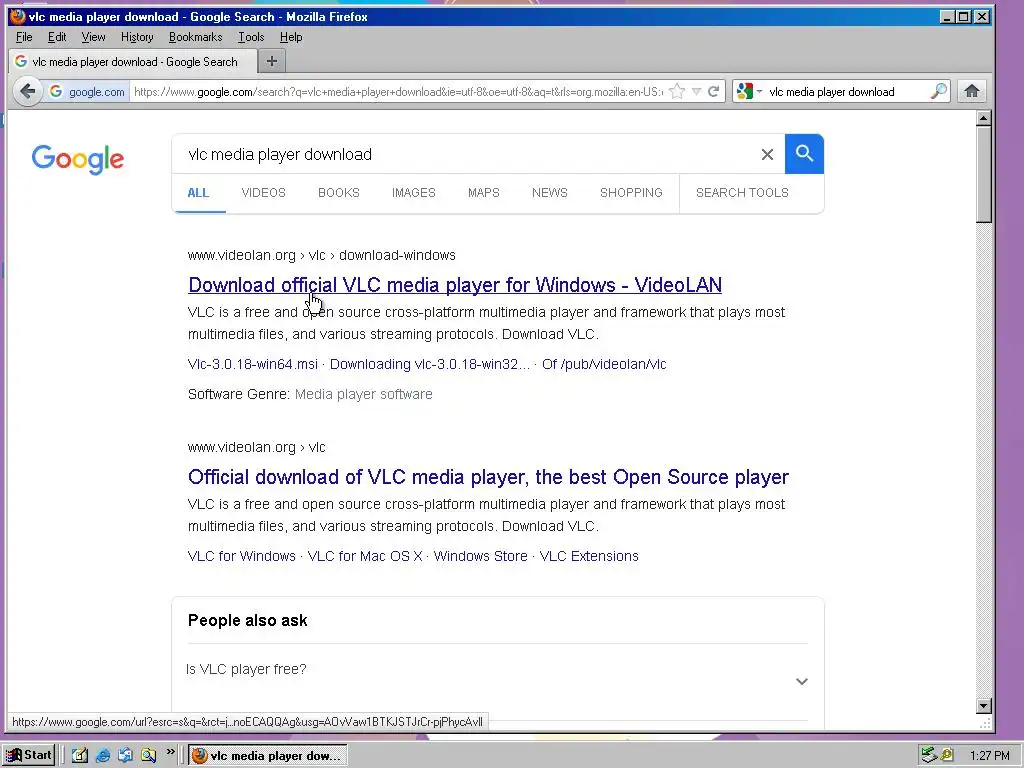Open SEARCH TOOLS options
The height and width of the screenshot is (768, 1024).
[743, 193]
